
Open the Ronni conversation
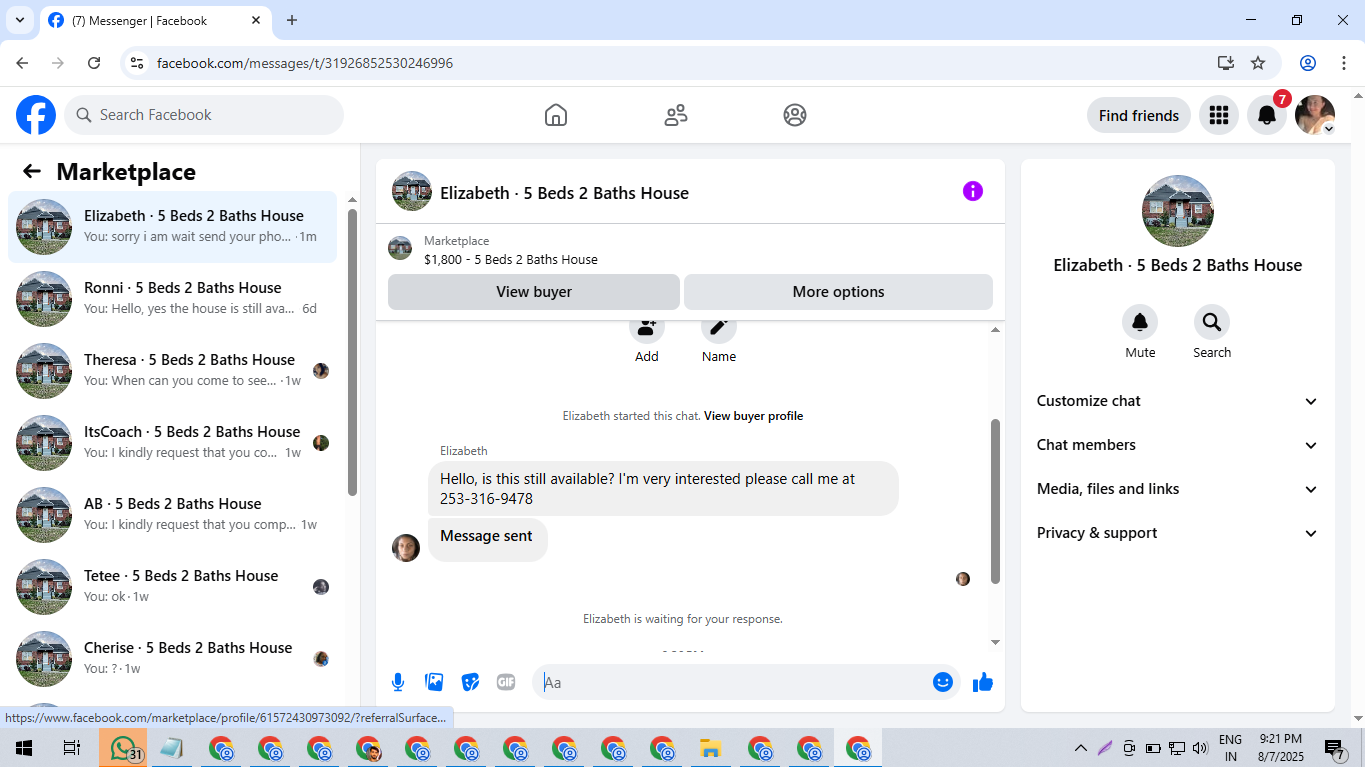point(172,299)
